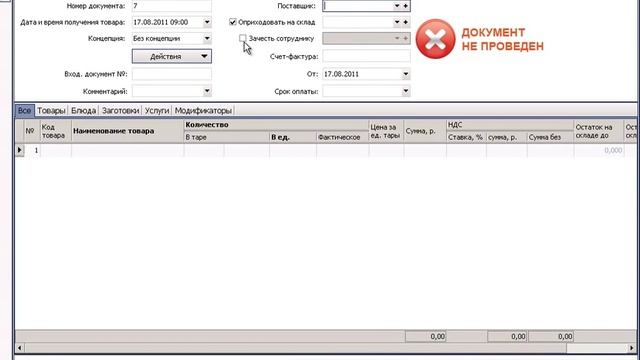Viewport: 640px width, 360px height.
Task: Open warehouse dropdown next to Оприходовать на склад
Action: coord(397,22)
